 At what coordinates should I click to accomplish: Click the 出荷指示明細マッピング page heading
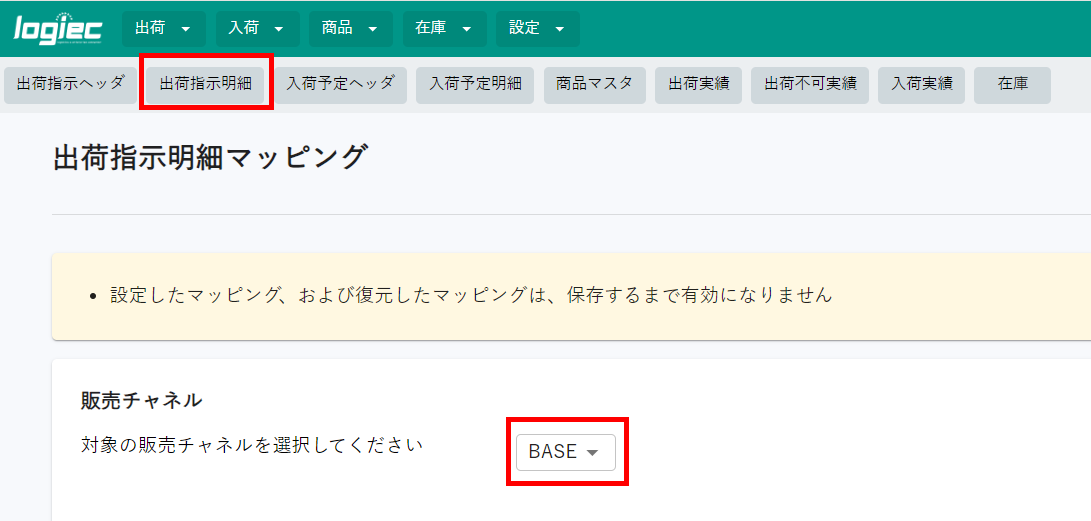209,157
